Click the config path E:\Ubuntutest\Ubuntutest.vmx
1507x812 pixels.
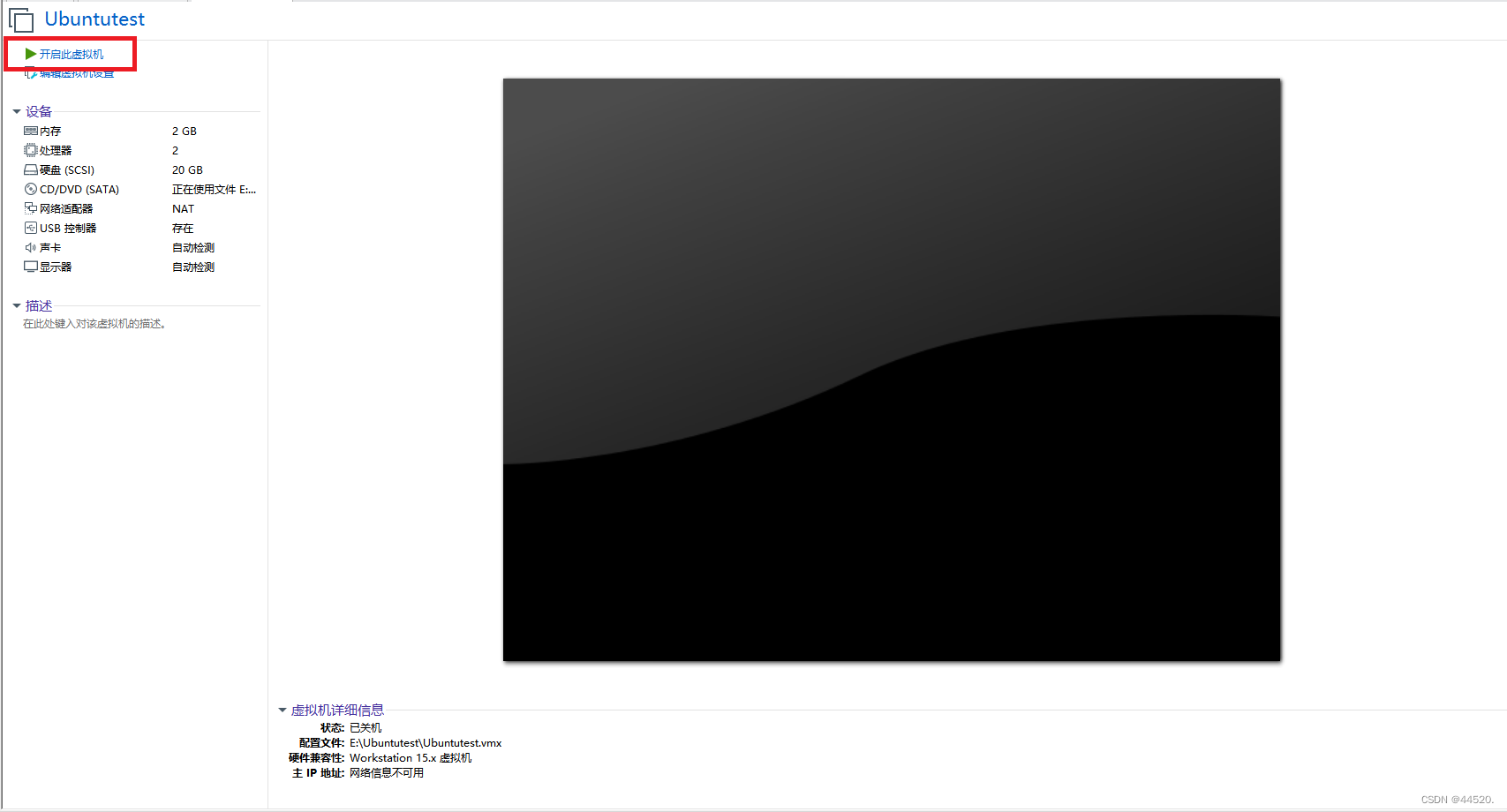click(426, 743)
